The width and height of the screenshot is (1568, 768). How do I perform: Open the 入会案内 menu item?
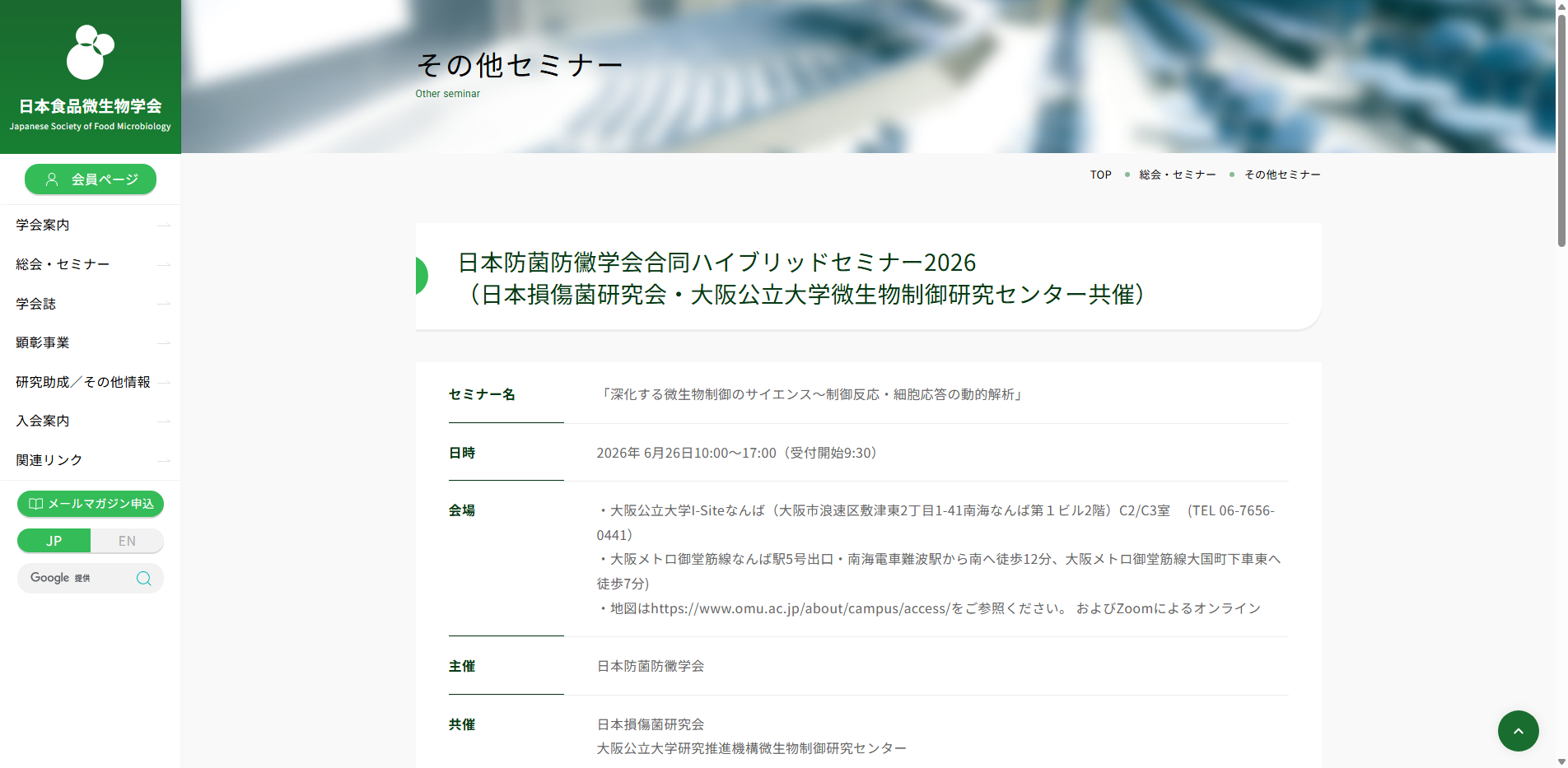pos(43,421)
